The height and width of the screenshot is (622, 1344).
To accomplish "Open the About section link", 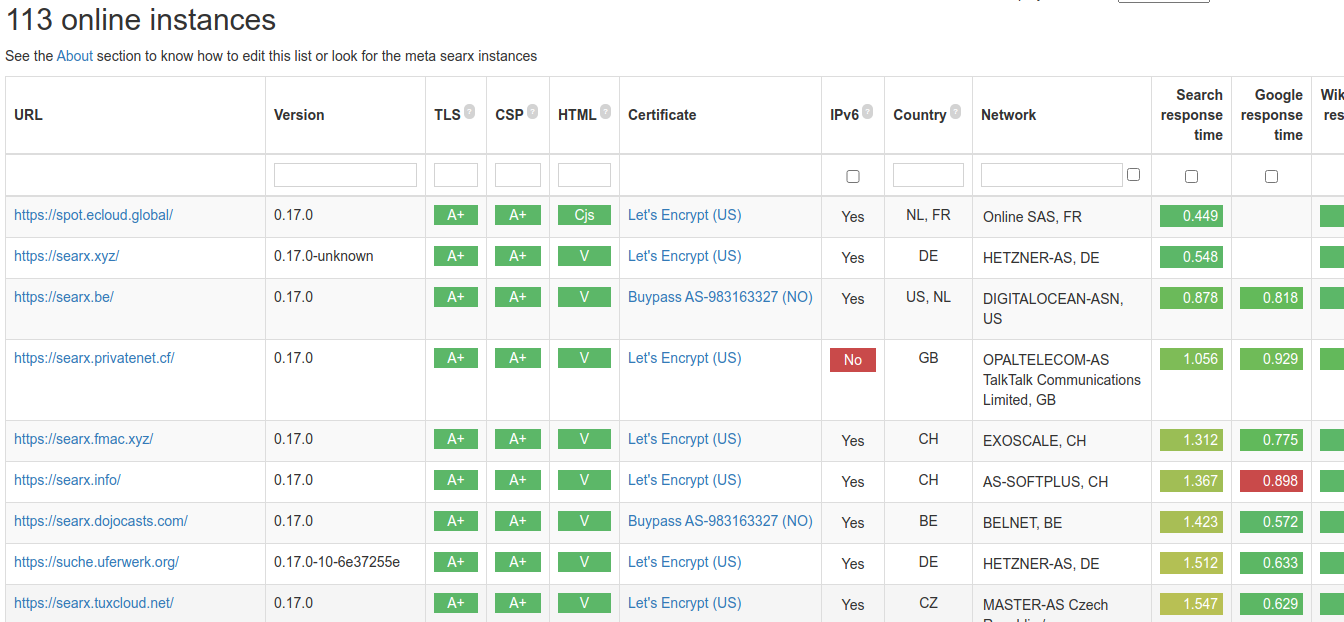I will pyautogui.click(x=75, y=56).
